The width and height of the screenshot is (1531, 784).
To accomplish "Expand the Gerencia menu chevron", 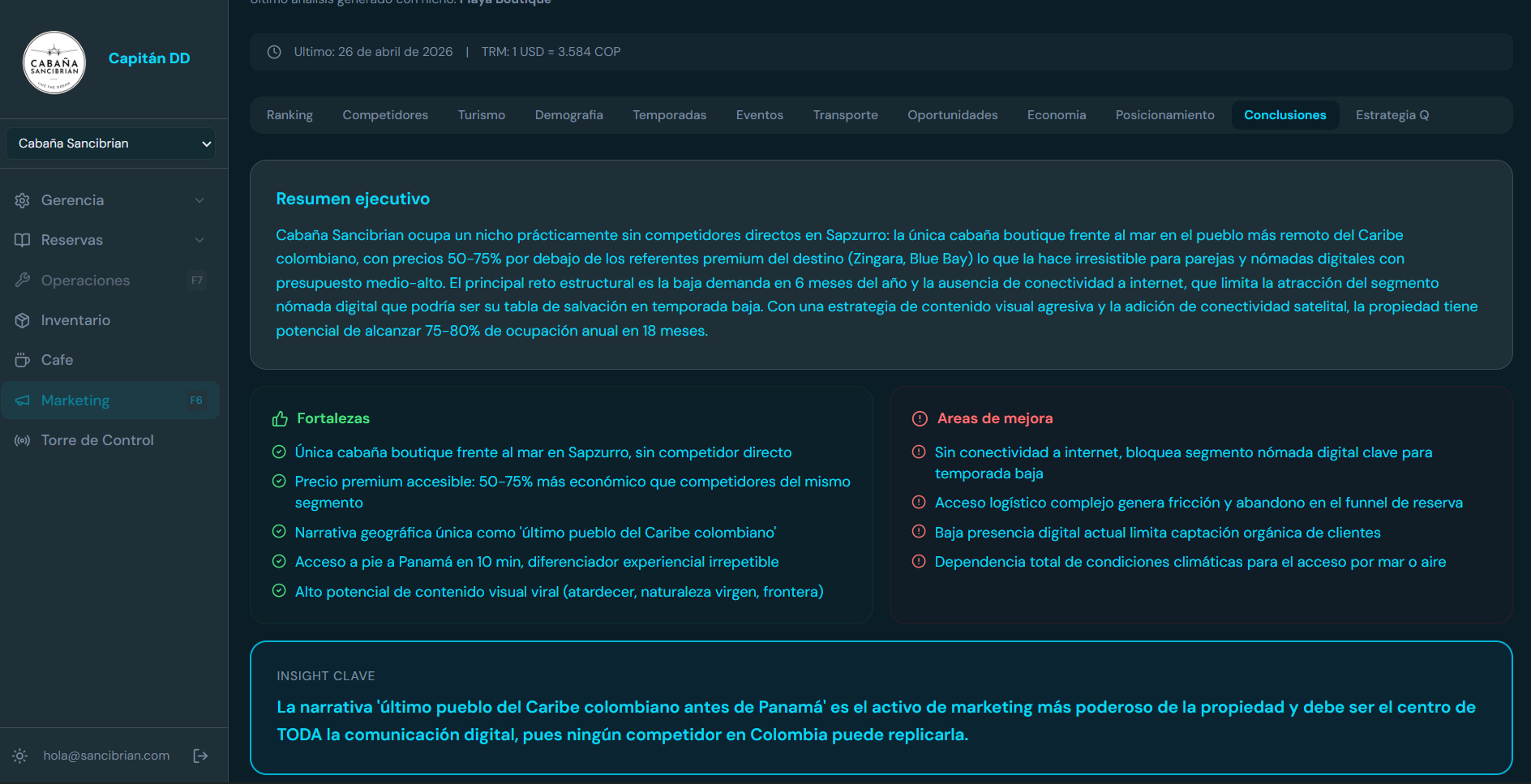I will (x=199, y=200).
